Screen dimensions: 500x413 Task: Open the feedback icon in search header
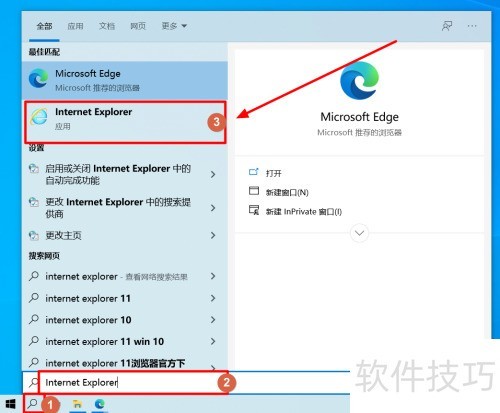pyautogui.click(x=447, y=26)
